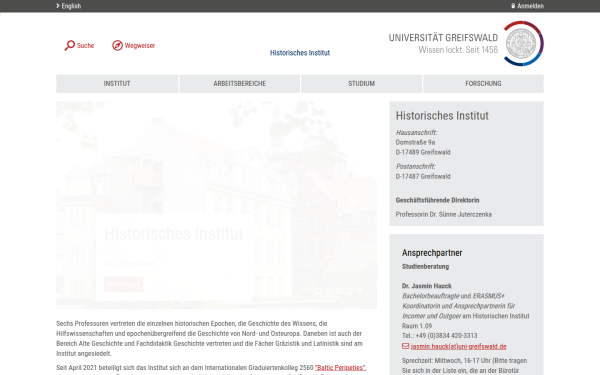
Task: Click the Studienberatung label
Action: click(x=426, y=266)
